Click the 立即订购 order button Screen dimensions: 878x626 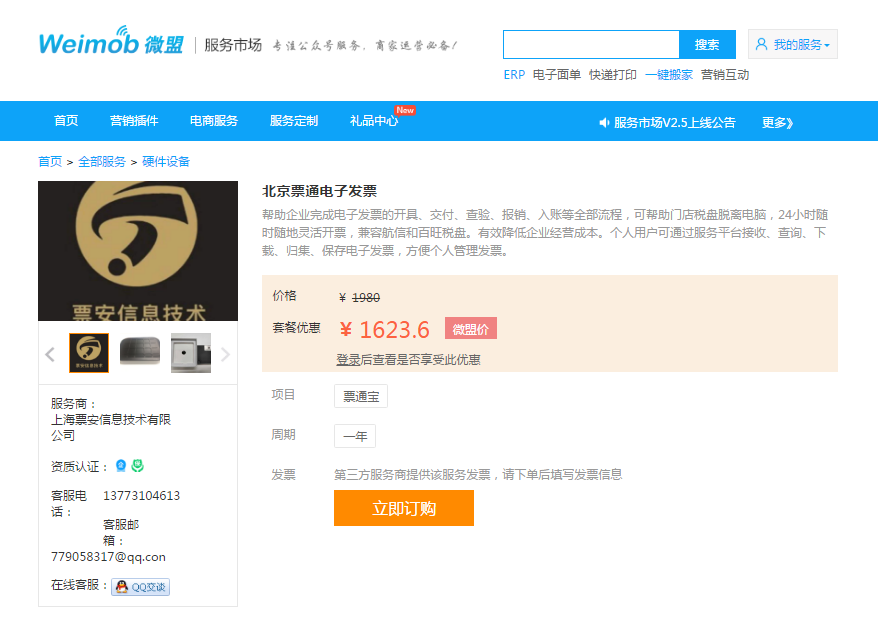coord(404,508)
